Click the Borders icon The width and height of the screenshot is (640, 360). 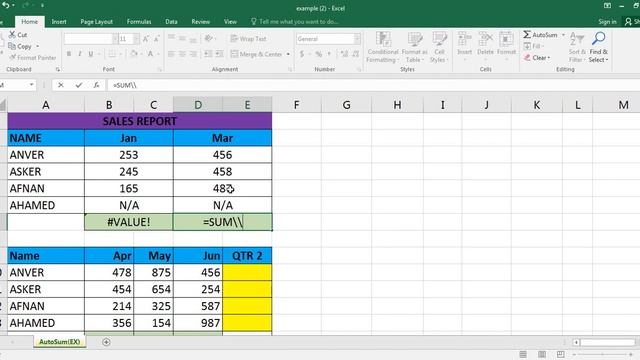(x=111, y=54)
